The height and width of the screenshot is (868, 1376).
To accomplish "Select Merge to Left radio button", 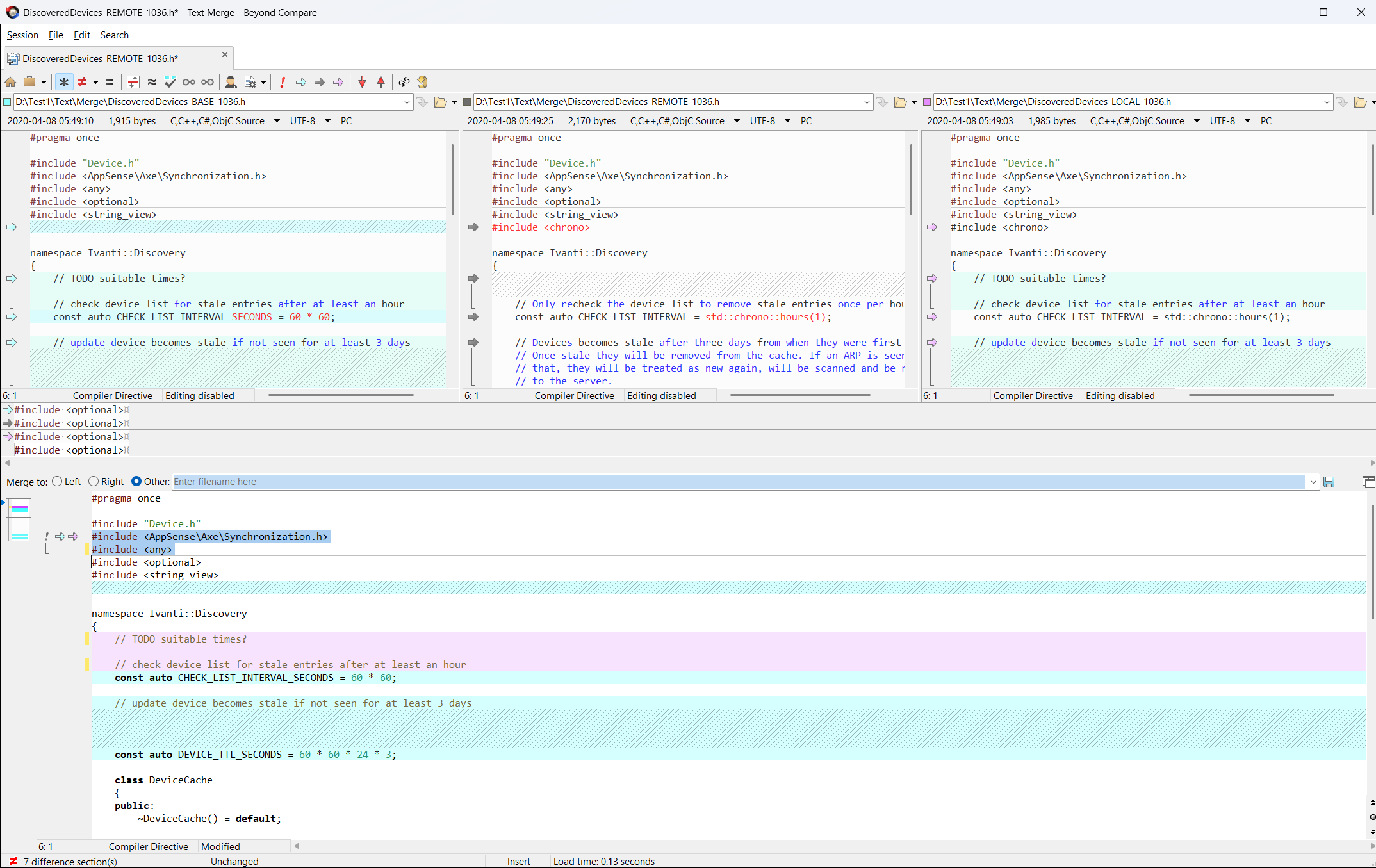I will [57, 481].
